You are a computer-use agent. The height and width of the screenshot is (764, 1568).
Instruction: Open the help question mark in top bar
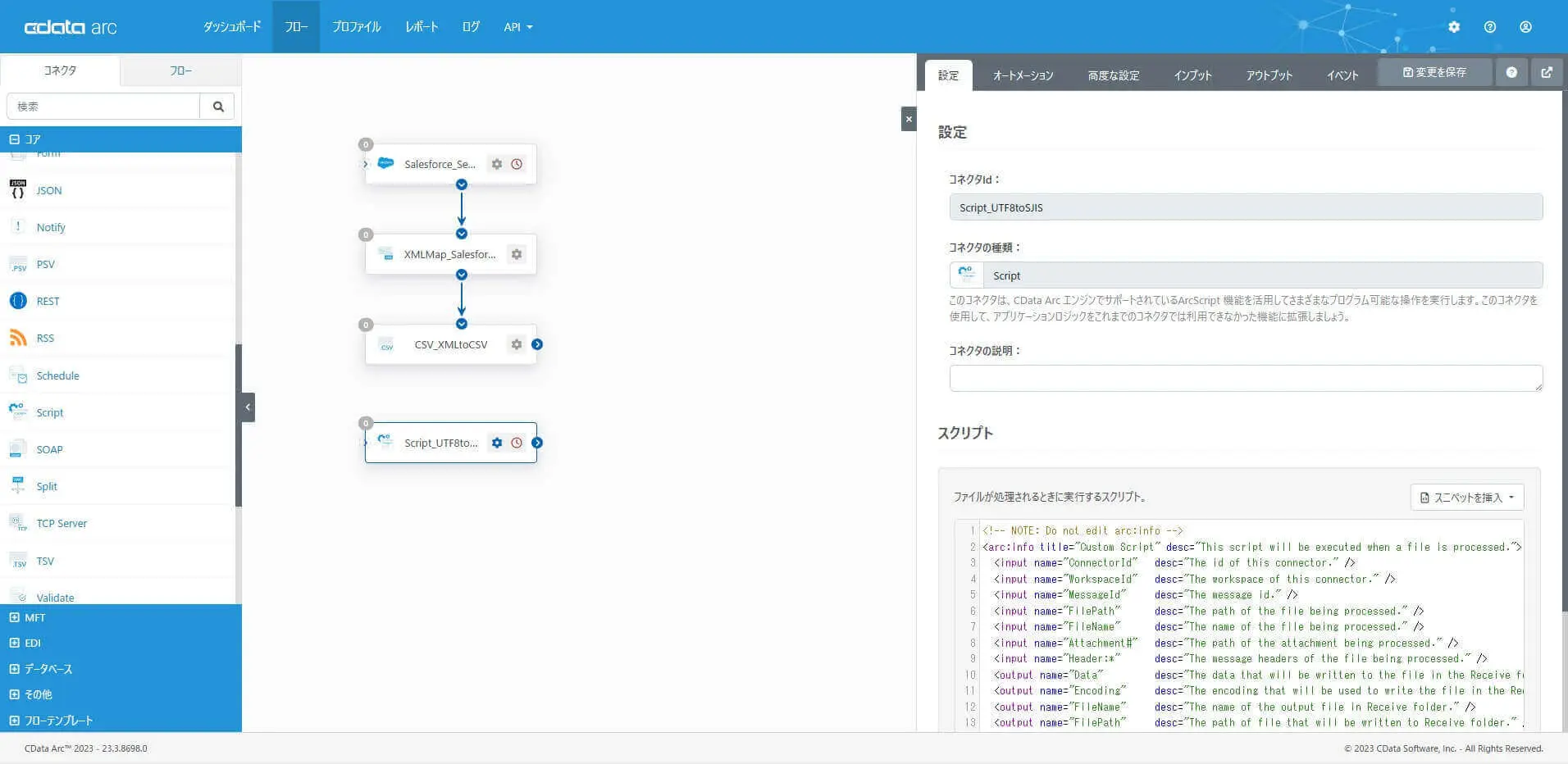(1490, 27)
